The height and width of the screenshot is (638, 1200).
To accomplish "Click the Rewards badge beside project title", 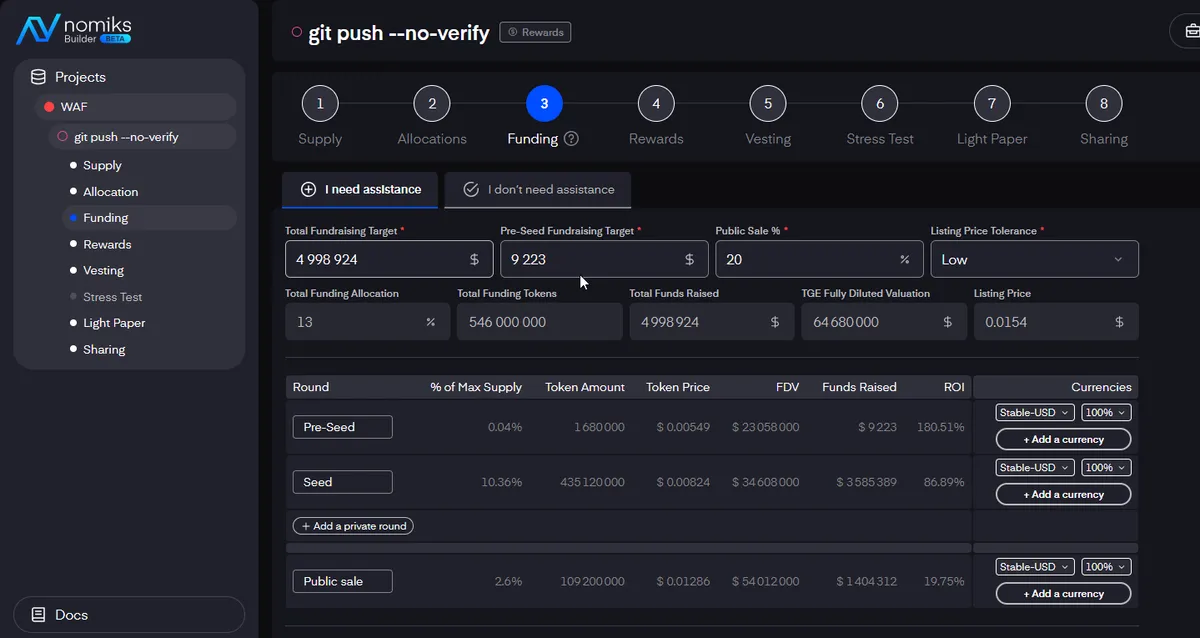I will tap(535, 32).
